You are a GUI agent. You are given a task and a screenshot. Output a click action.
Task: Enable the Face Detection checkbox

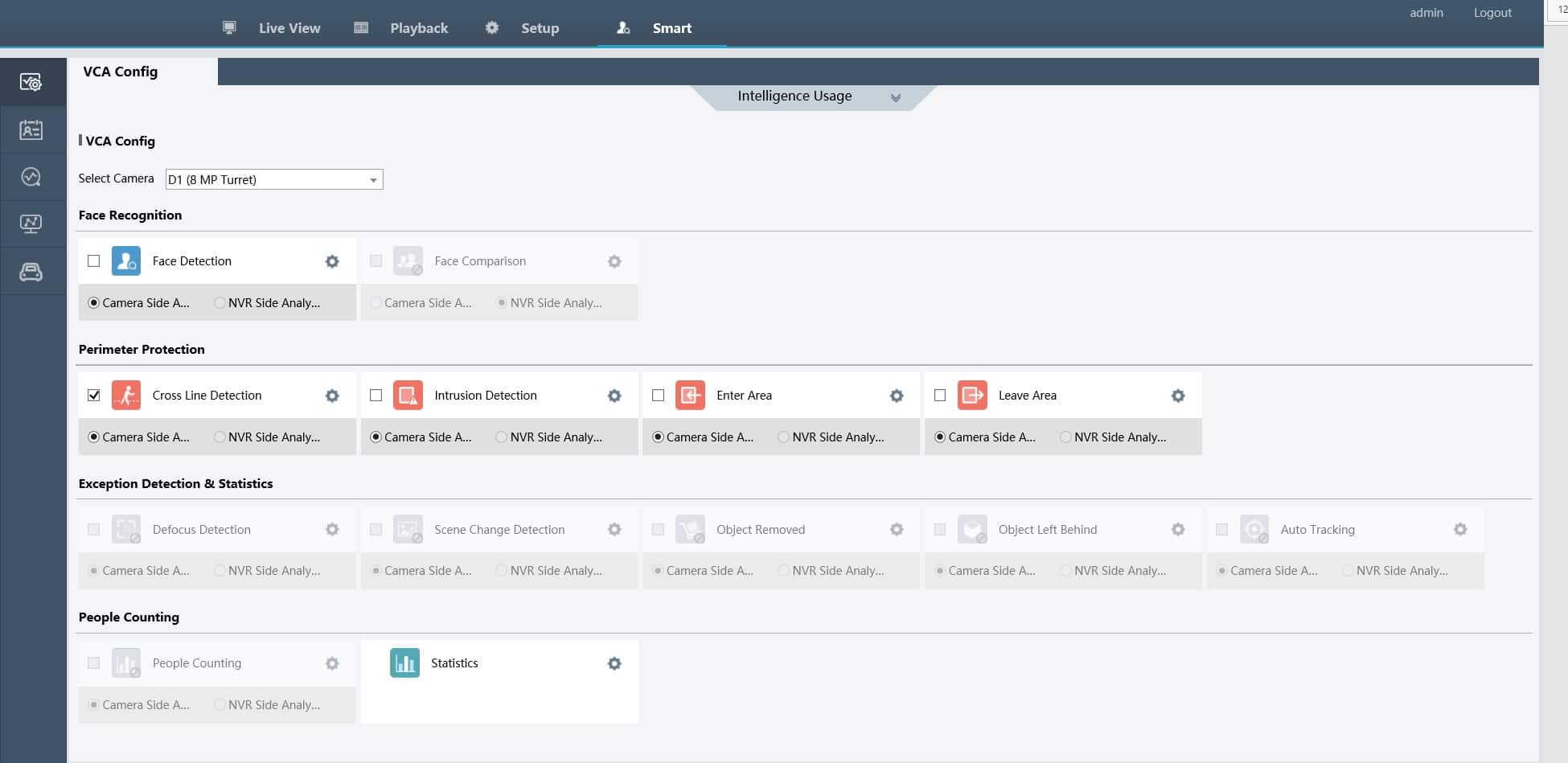pos(94,260)
